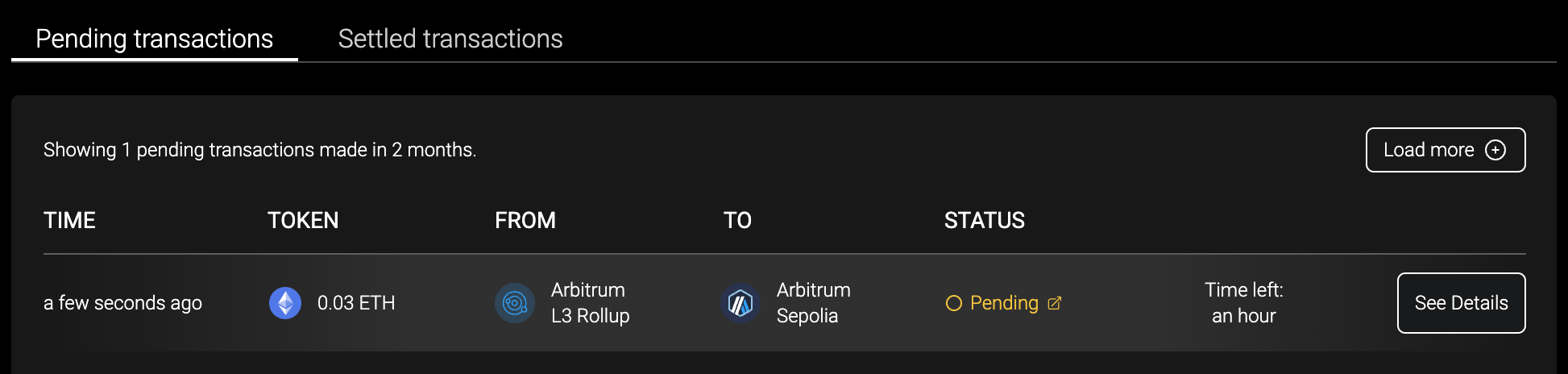
Task: Click the TOKEN column header
Action: [303, 220]
